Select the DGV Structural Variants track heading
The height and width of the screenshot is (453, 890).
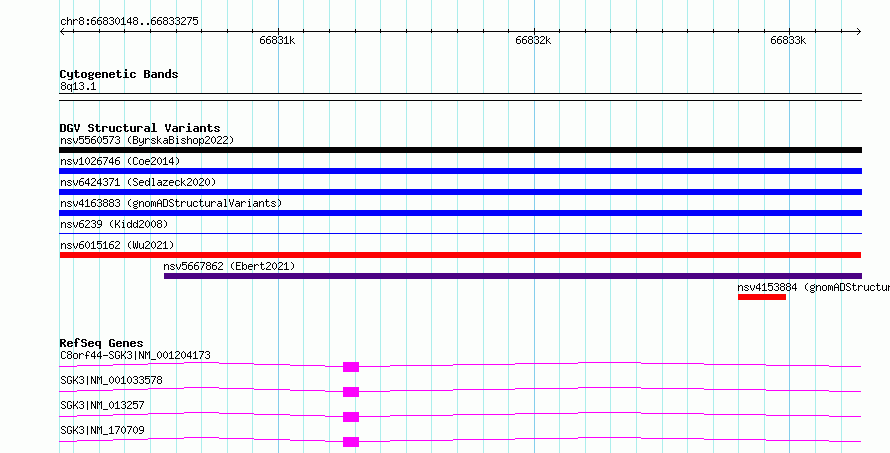point(140,128)
